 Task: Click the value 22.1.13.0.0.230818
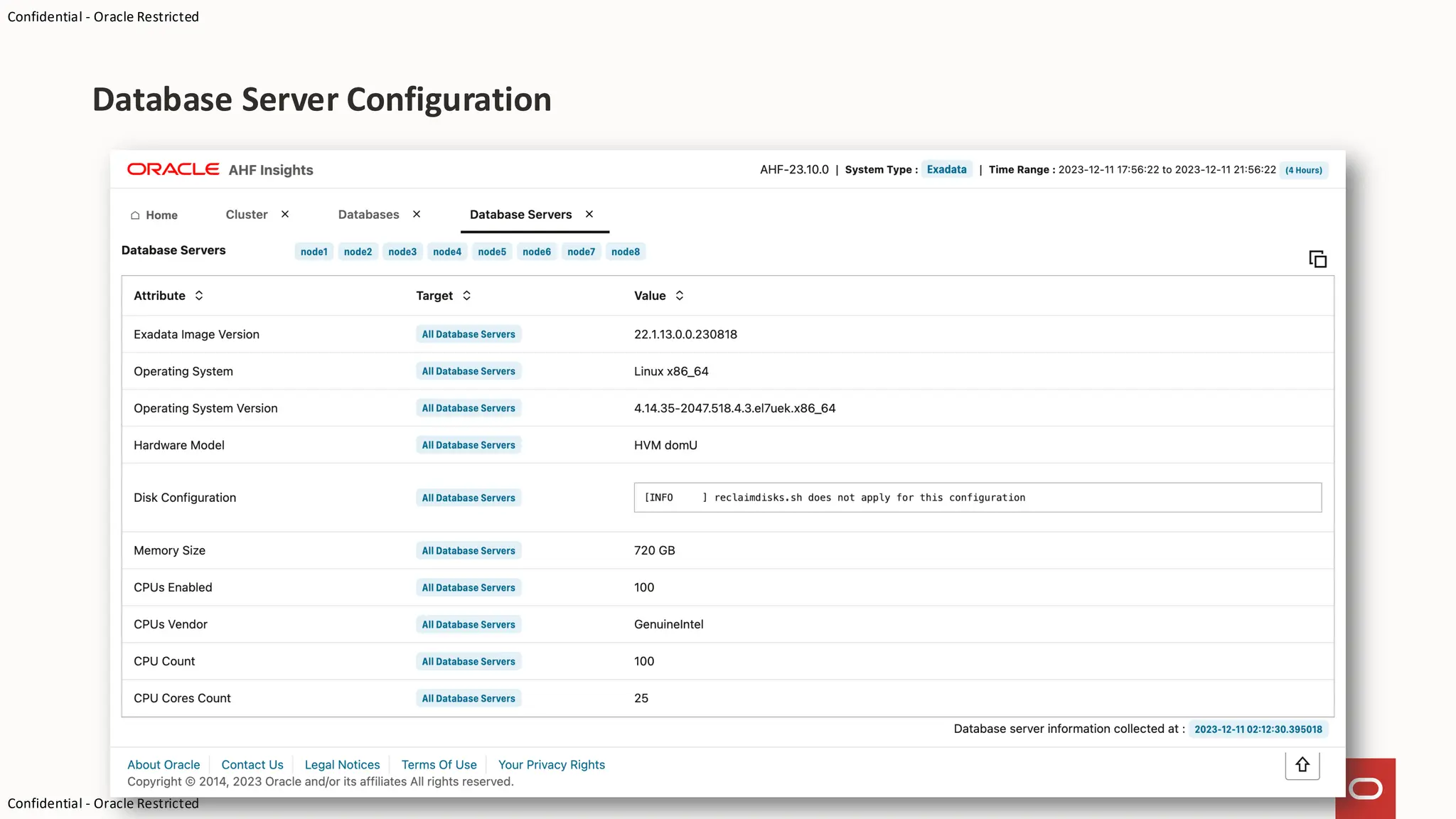click(685, 334)
